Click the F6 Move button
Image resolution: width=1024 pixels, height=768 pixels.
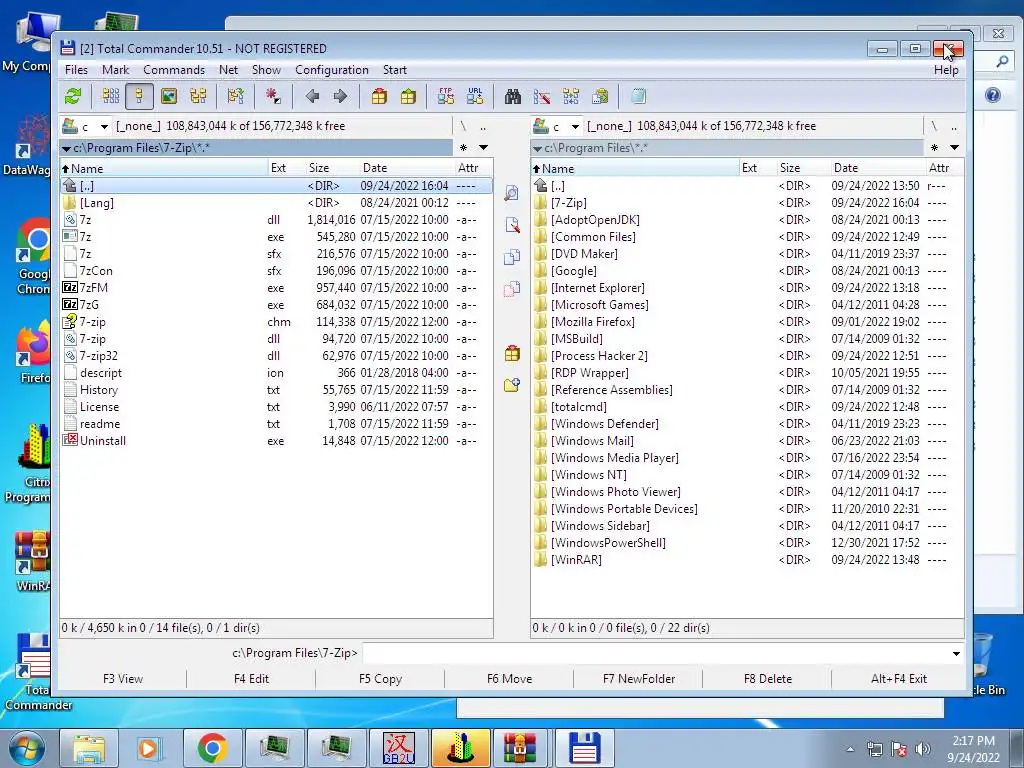pyautogui.click(x=509, y=679)
